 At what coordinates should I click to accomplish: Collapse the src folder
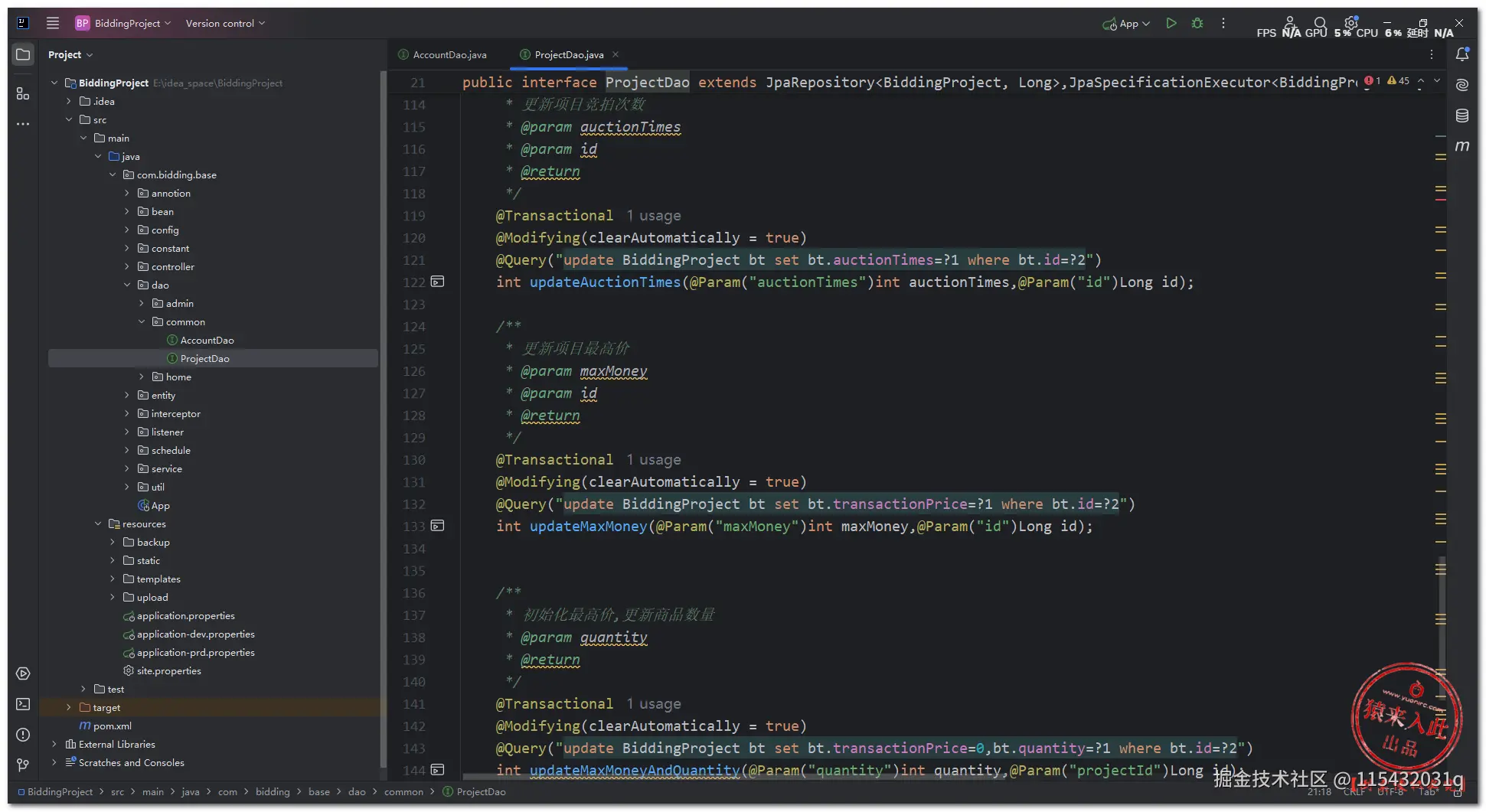69,119
